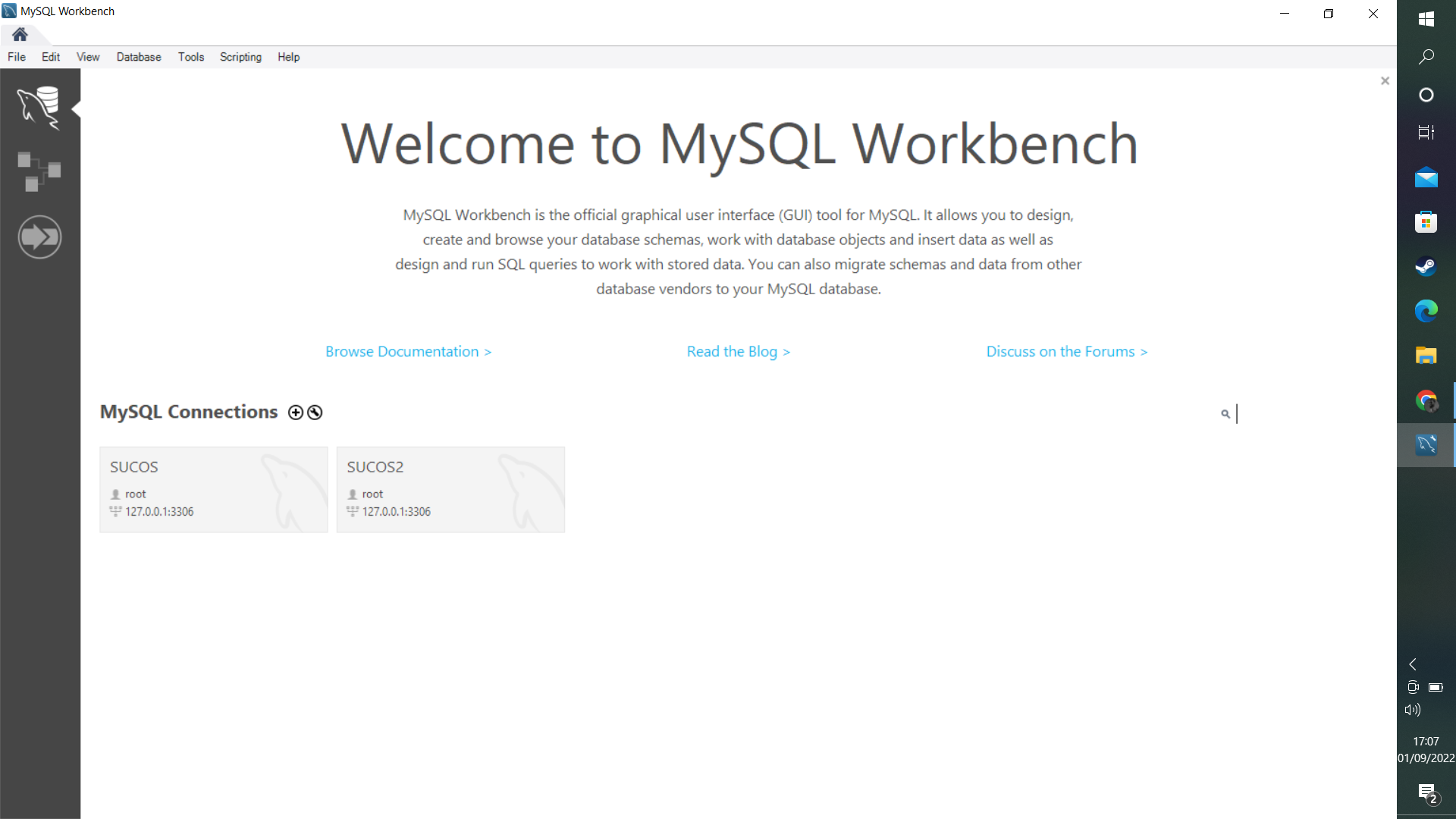
Task: Click Discuss on the Forums link
Action: click(1067, 352)
